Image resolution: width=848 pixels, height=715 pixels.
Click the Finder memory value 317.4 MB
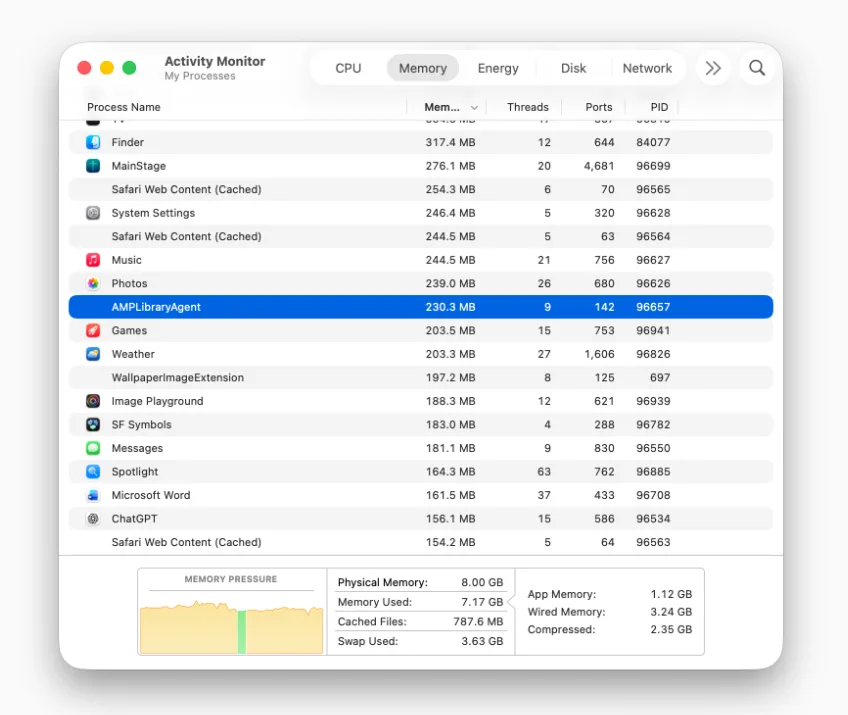[x=450, y=142]
